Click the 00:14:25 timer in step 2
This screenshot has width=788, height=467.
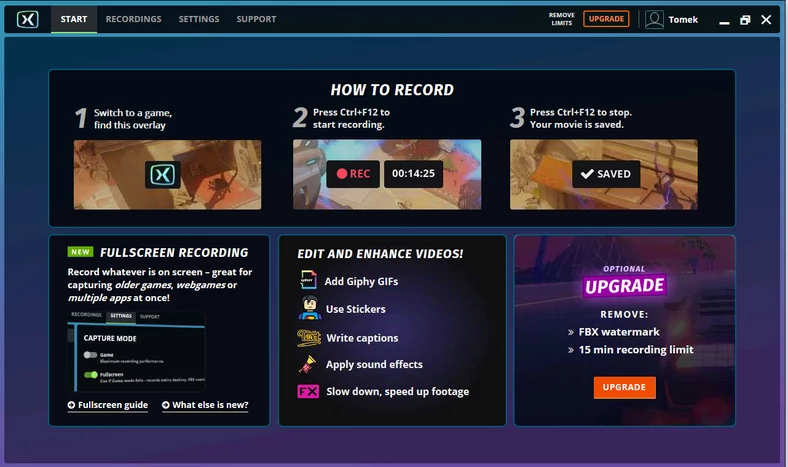coord(413,174)
